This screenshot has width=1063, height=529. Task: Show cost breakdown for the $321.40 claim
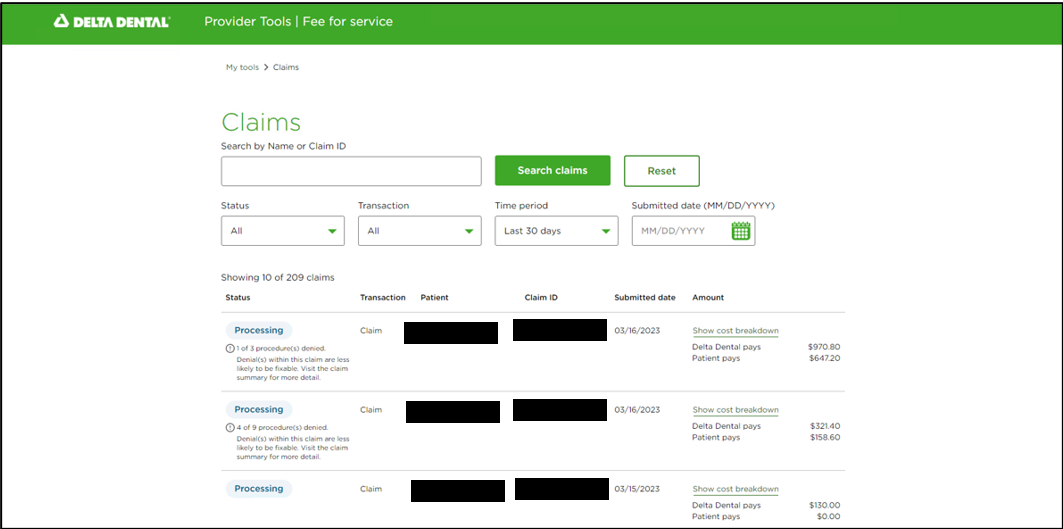click(x=735, y=410)
